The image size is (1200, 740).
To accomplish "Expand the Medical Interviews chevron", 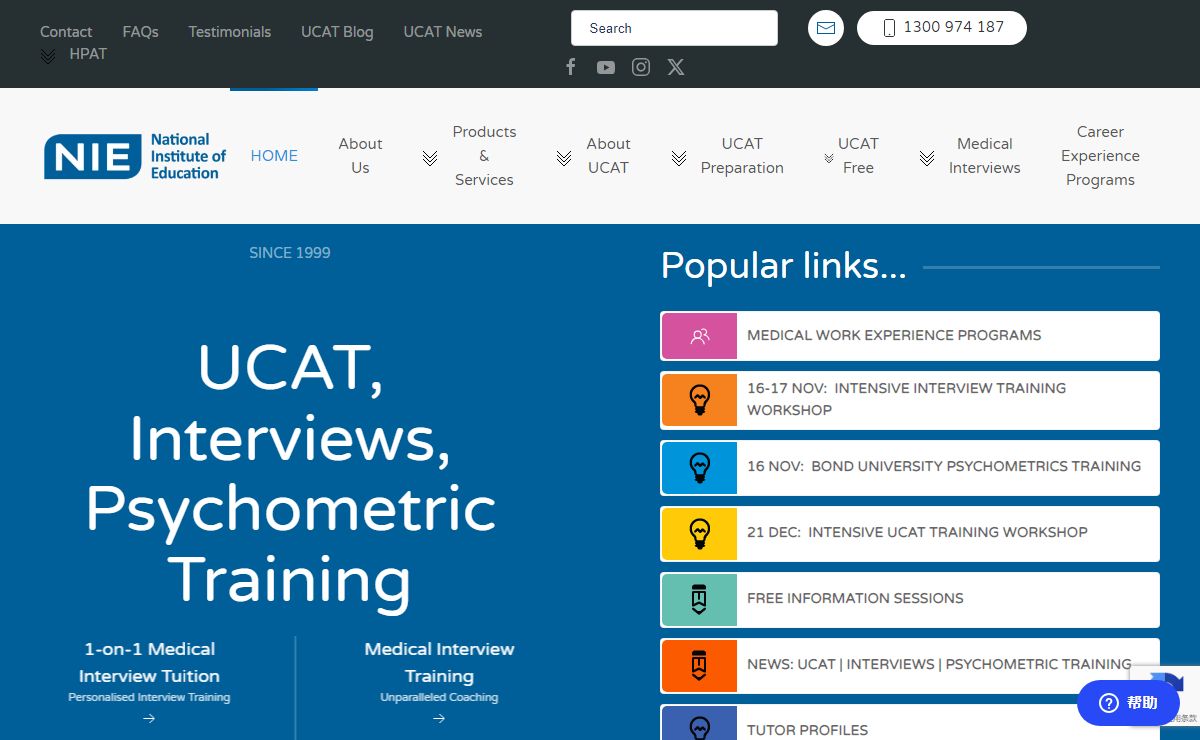I will click(x=927, y=157).
